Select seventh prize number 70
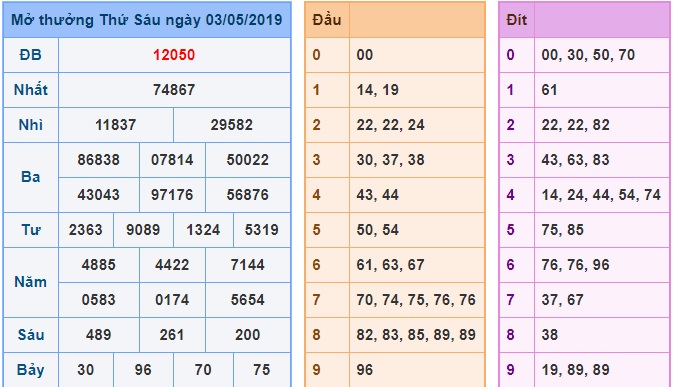The width and height of the screenshot is (677, 387). click(x=203, y=370)
